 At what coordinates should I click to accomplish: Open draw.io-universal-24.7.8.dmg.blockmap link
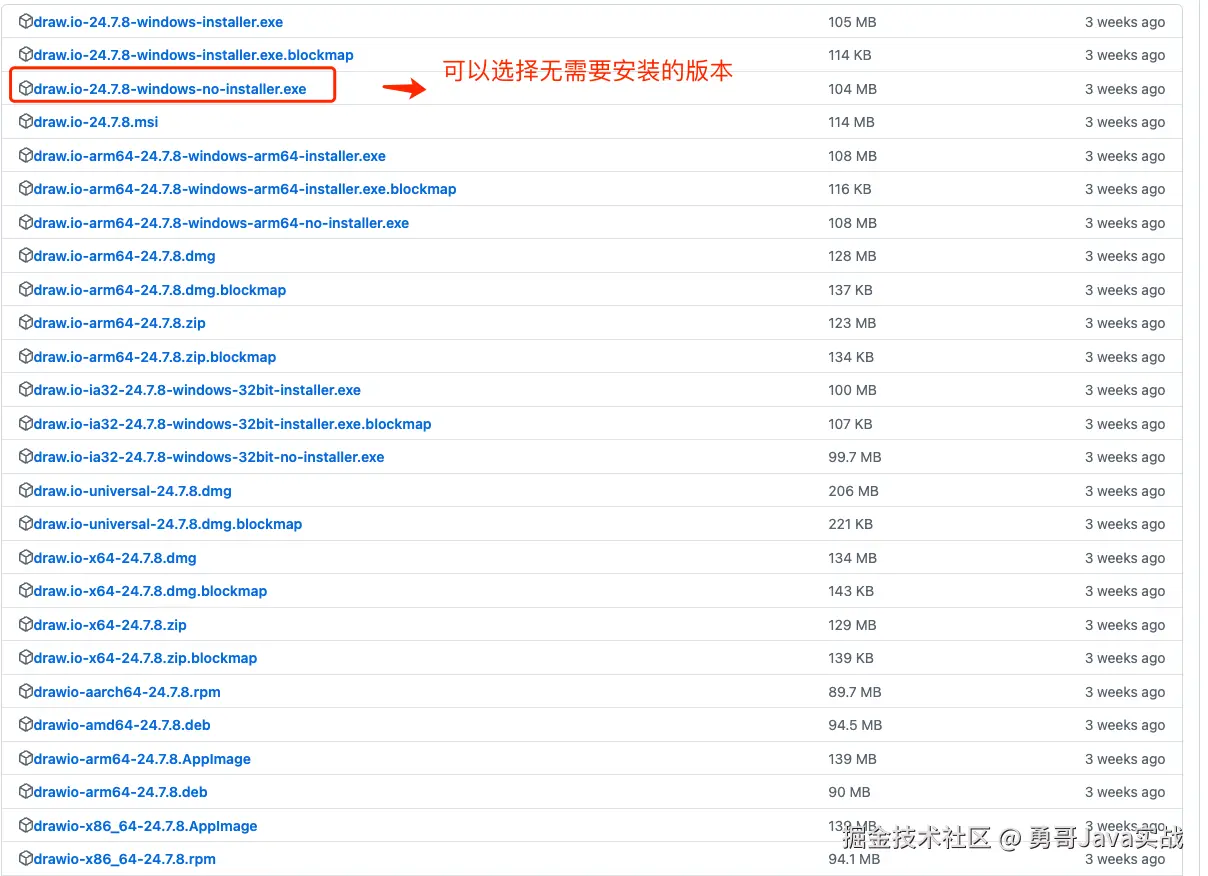pos(168,524)
